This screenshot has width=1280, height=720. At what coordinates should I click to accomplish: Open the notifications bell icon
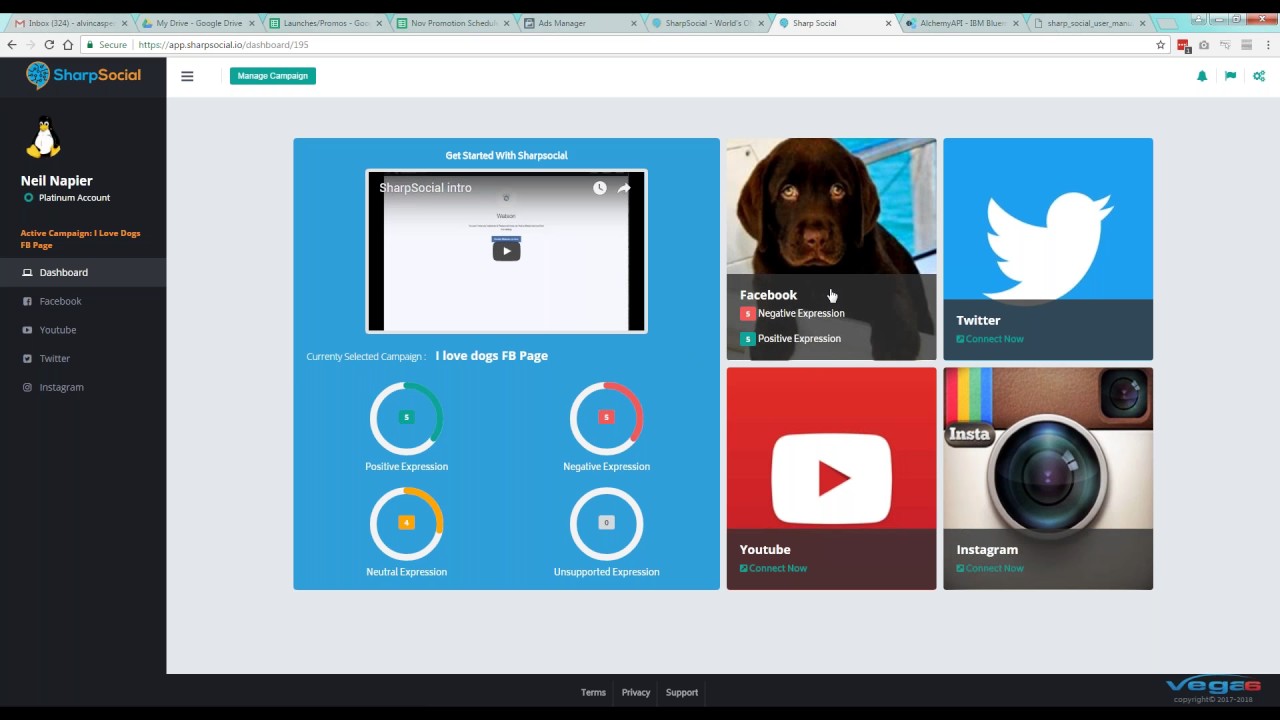point(1202,76)
